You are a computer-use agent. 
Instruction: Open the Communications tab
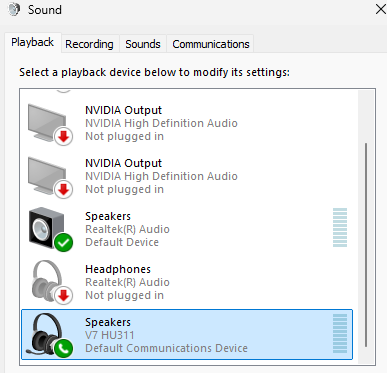coord(211,44)
